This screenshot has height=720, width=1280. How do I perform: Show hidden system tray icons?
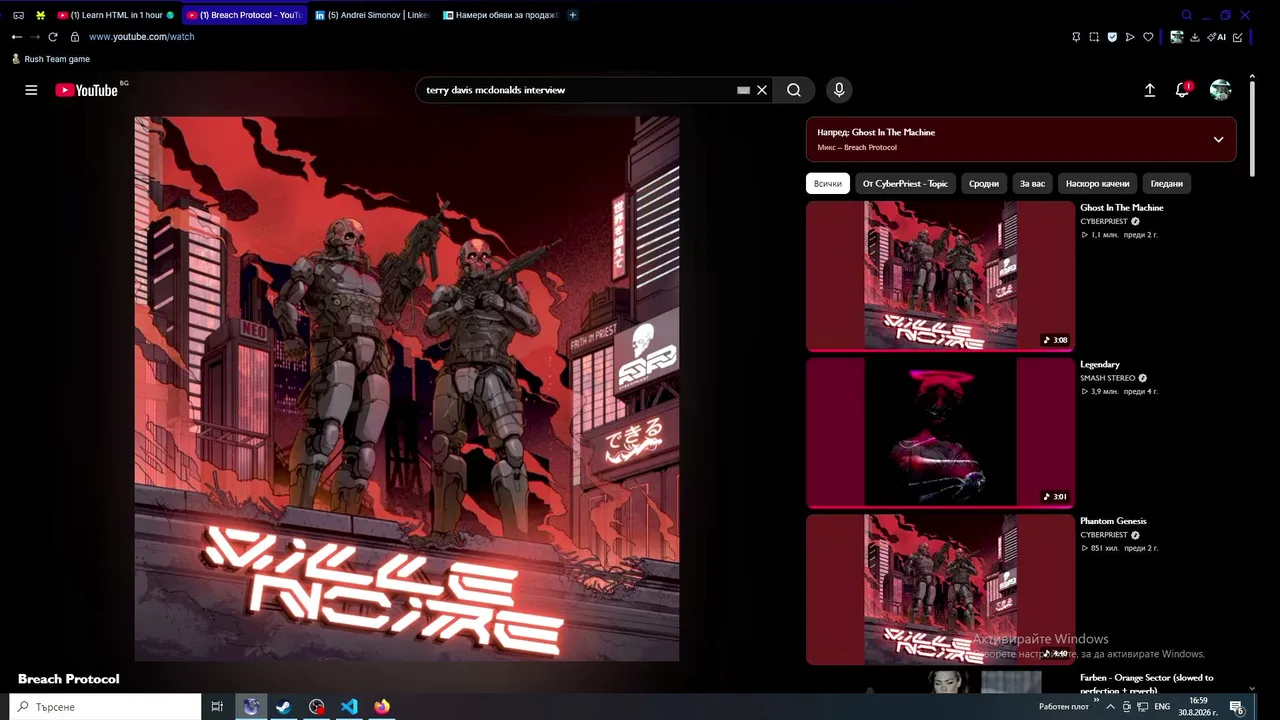tap(1110, 707)
